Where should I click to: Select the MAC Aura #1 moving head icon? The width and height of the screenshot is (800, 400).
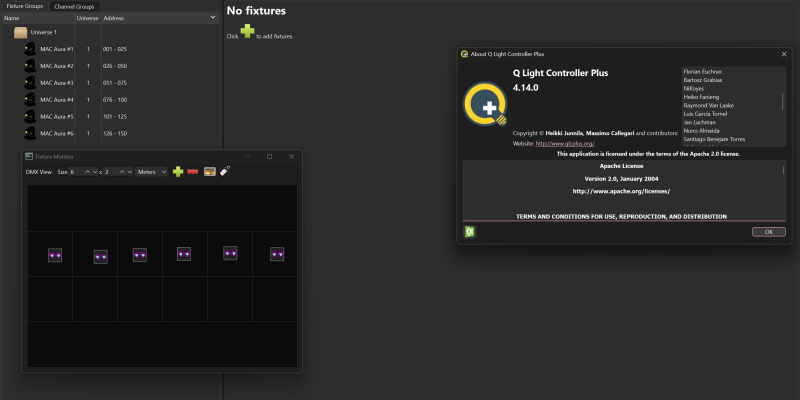pyautogui.click(x=30, y=49)
